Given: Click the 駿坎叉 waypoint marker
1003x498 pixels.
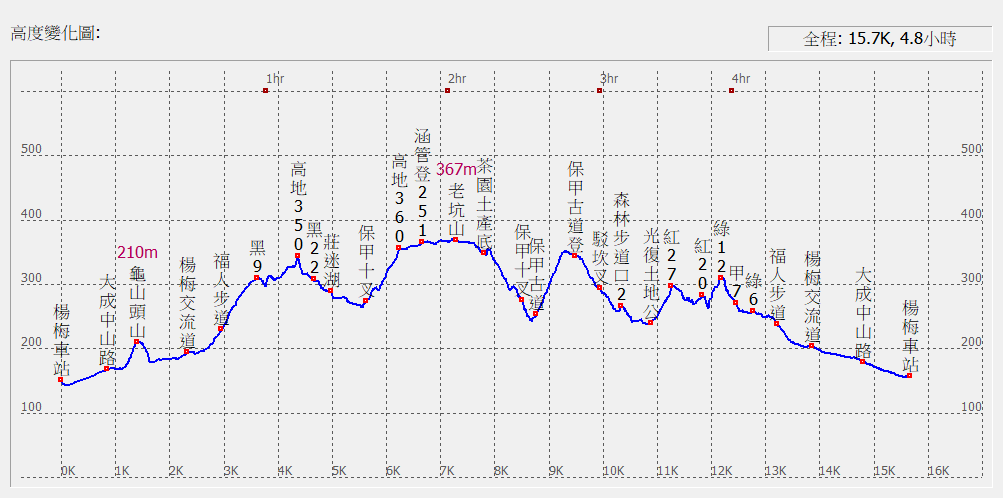Looking at the screenshot, I should tap(600, 287).
